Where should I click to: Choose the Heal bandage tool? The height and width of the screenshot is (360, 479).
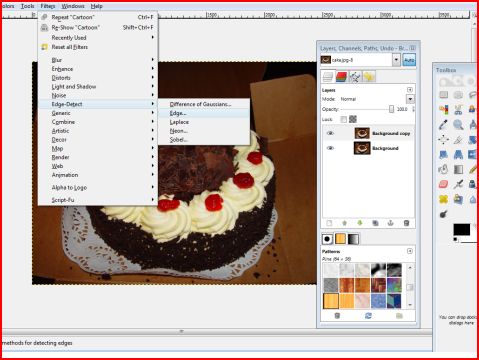click(443, 199)
